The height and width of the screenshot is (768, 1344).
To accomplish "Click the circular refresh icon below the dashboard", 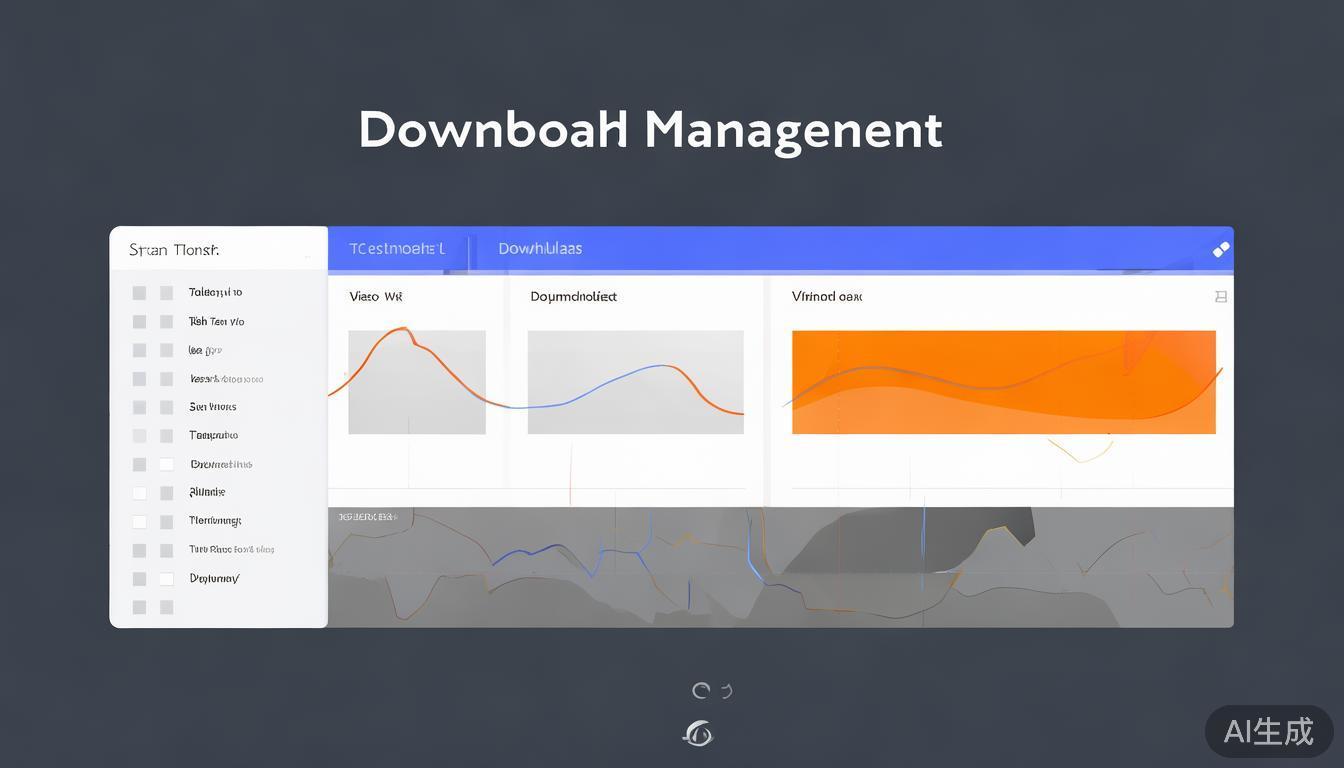I will coord(702,690).
